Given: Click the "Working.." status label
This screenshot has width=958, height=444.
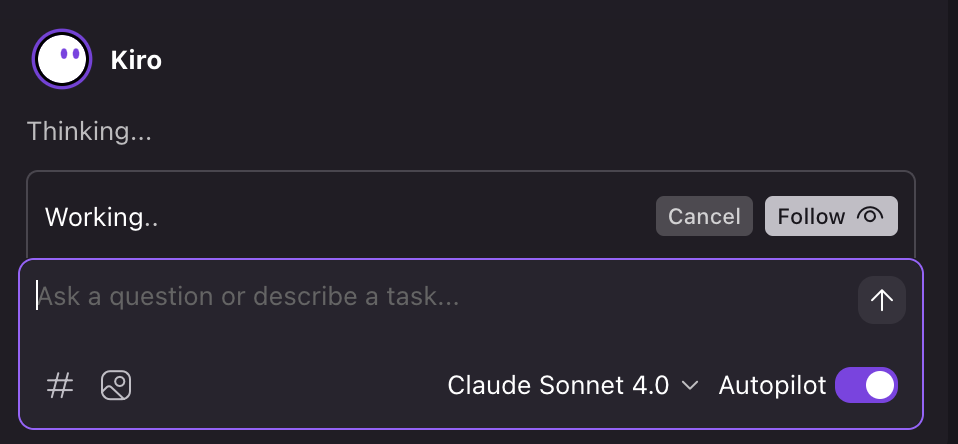Looking at the screenshot, I should (x=101, y=217).
